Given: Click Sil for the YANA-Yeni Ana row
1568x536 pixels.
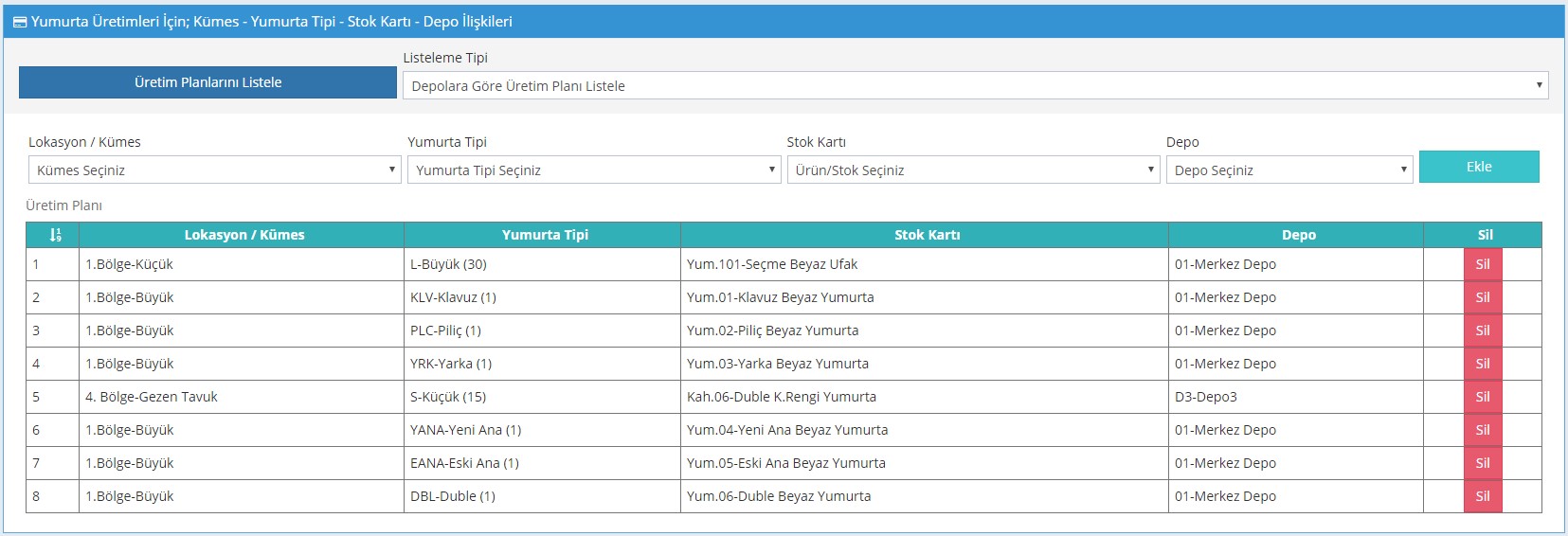Looking at the screenshot, I should (x=1483, y=430).
